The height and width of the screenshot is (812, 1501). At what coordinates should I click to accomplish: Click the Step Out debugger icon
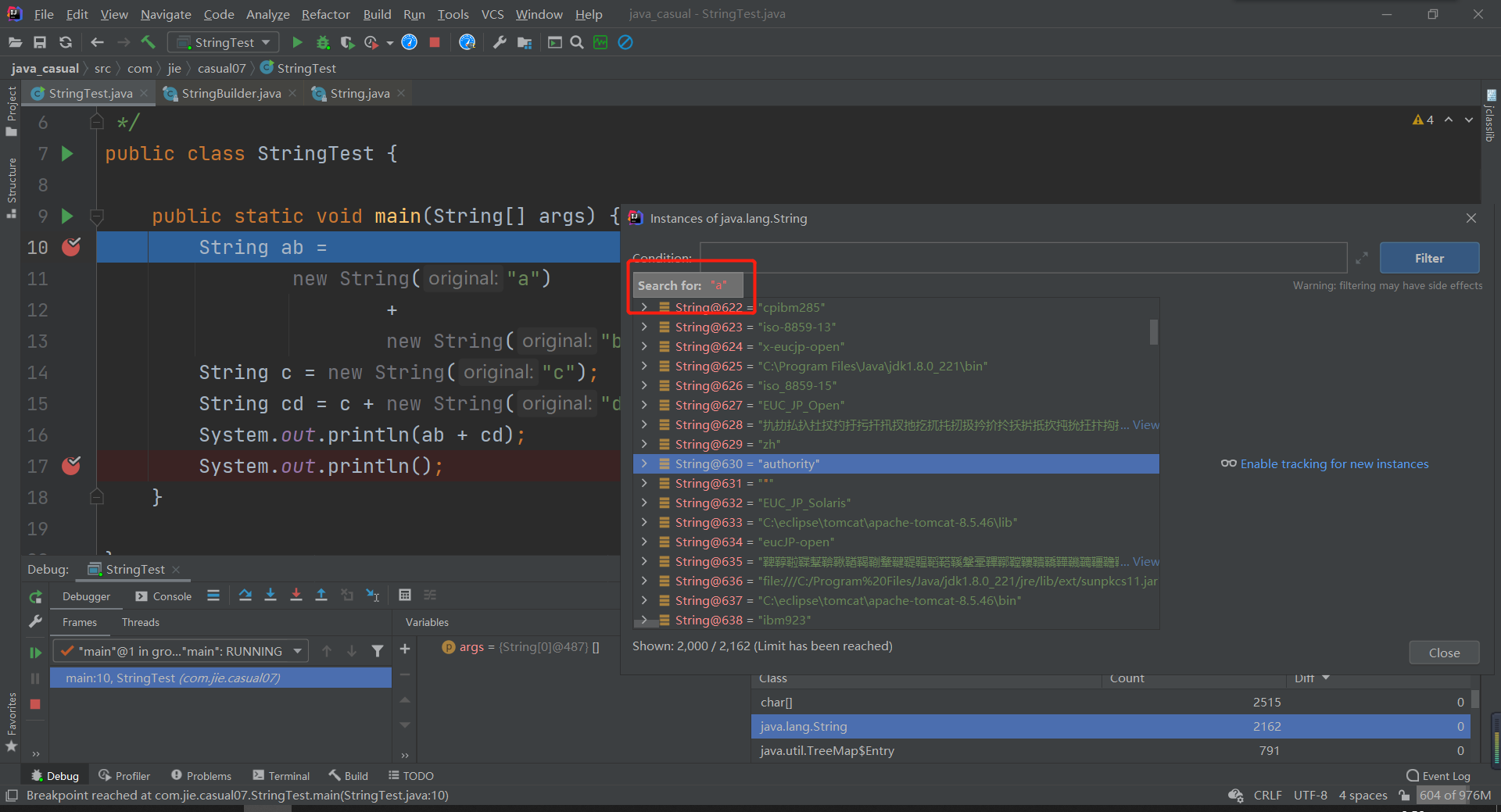coord(321,596)
